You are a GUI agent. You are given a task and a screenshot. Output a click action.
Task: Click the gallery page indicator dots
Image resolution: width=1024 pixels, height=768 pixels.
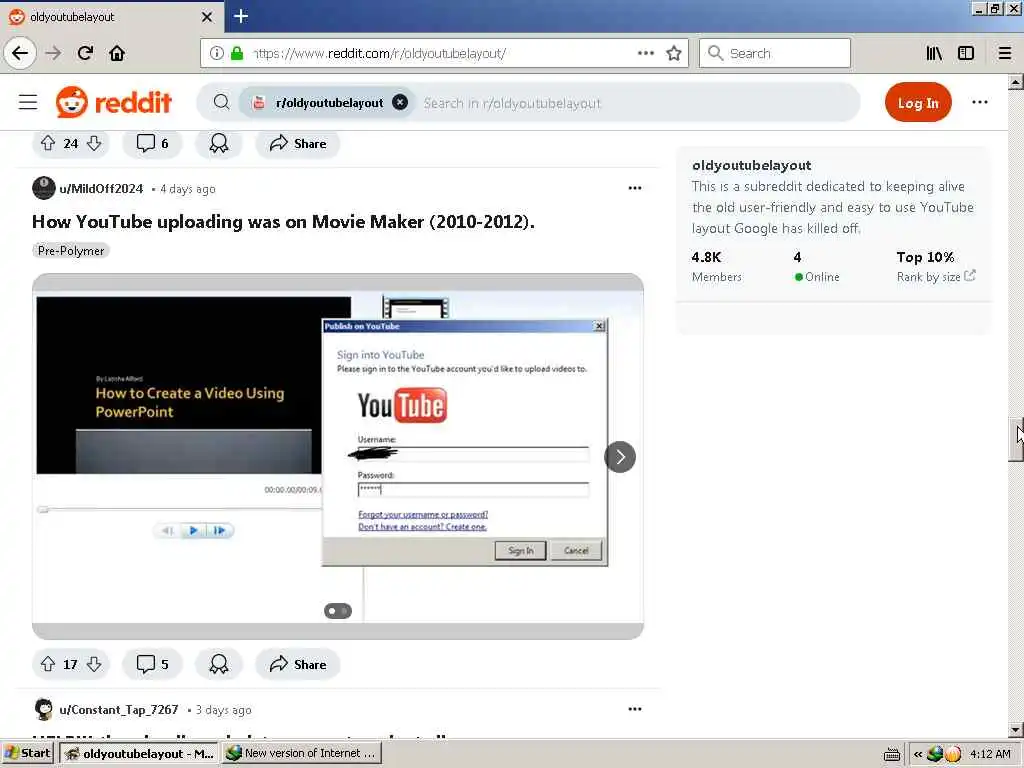tap(338, 611)
